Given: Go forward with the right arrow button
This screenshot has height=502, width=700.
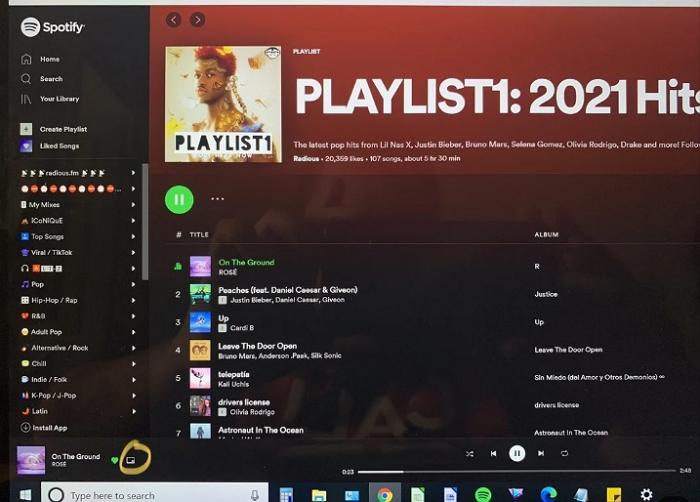Looking at the screenshot, I should (197, 20).
